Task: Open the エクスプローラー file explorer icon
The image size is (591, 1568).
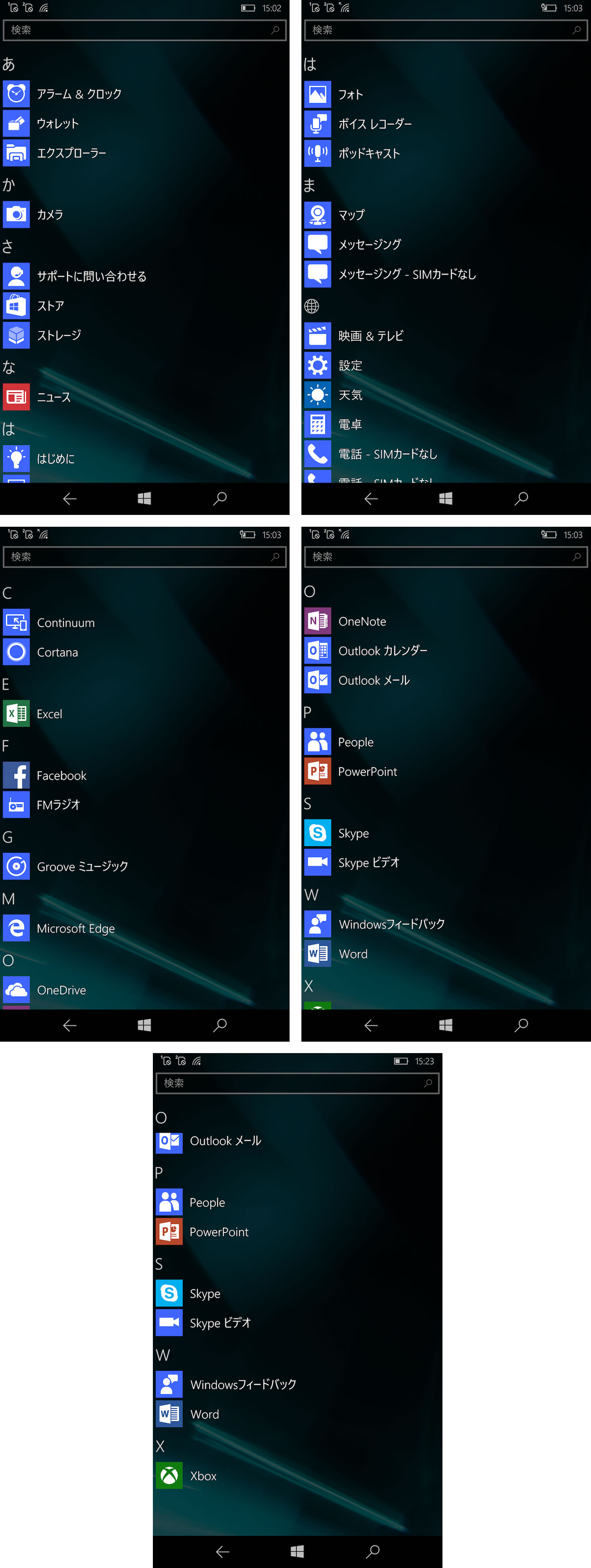Action: pyautogui.click(x=17, y=153)
